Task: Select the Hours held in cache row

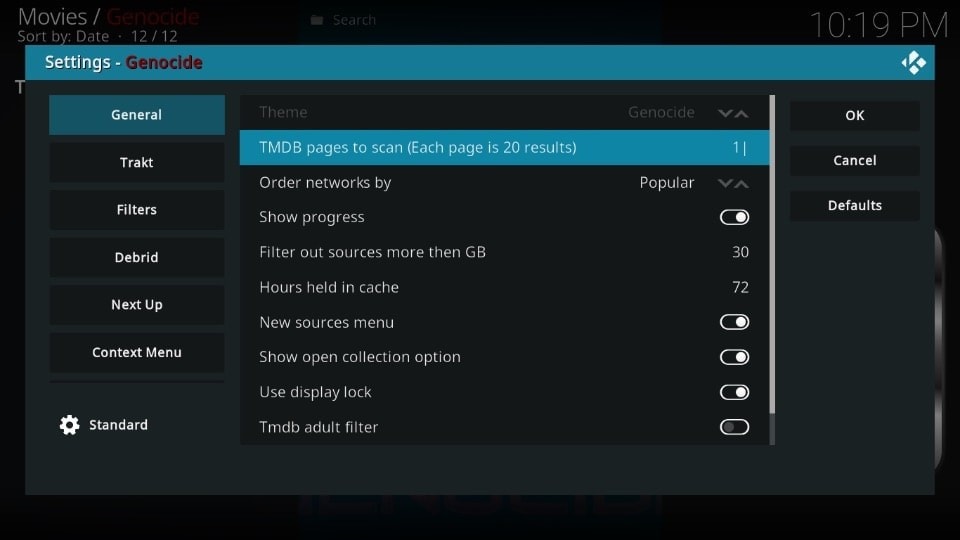Action: [x=504, y=287]
